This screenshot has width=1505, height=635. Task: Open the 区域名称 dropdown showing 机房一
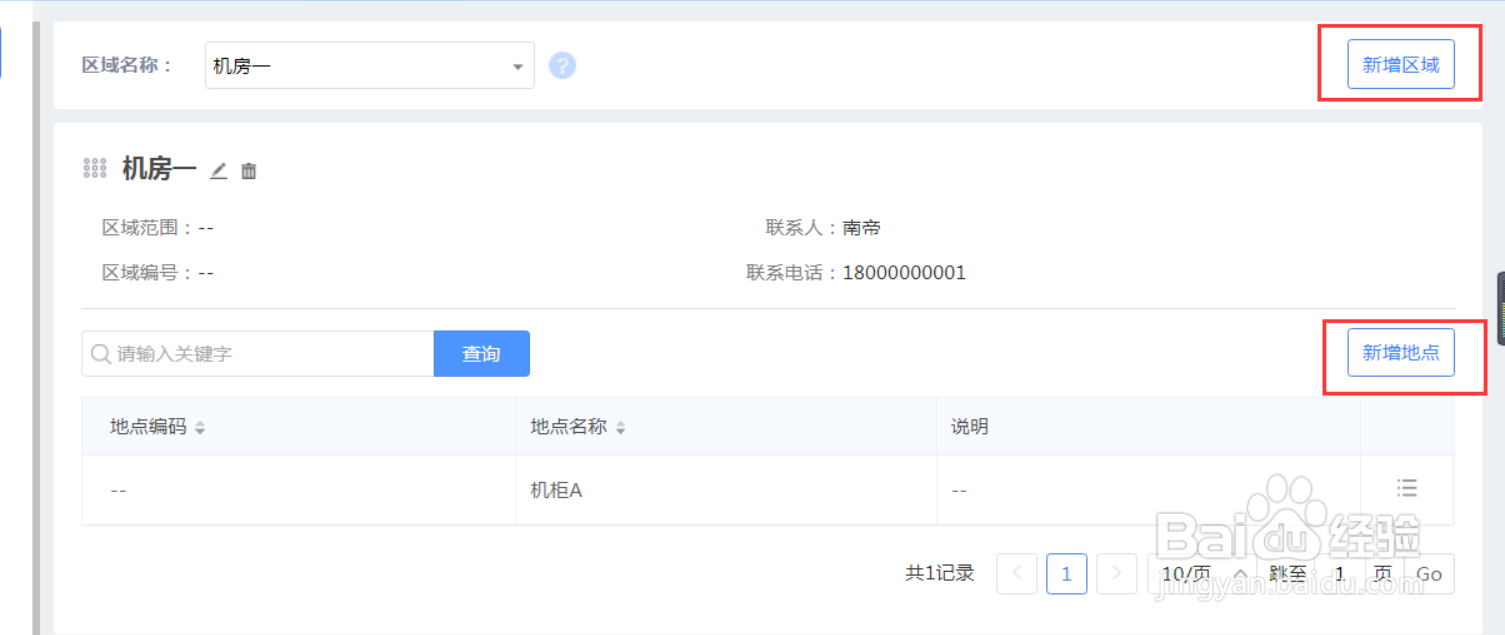(369, 66)
